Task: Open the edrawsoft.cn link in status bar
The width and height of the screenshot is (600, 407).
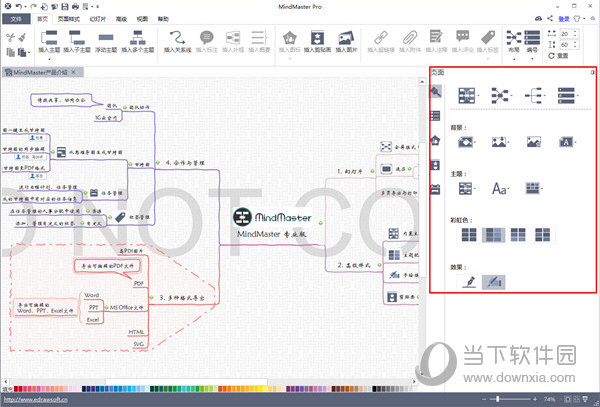Action: [35, 400]
